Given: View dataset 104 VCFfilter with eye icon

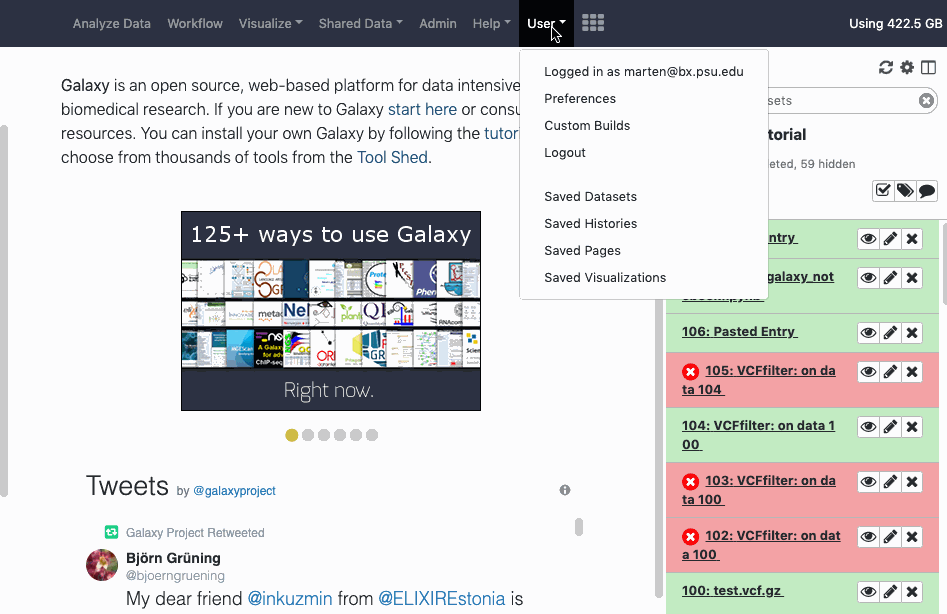Looking at the screenshot, I should (868, 427).
